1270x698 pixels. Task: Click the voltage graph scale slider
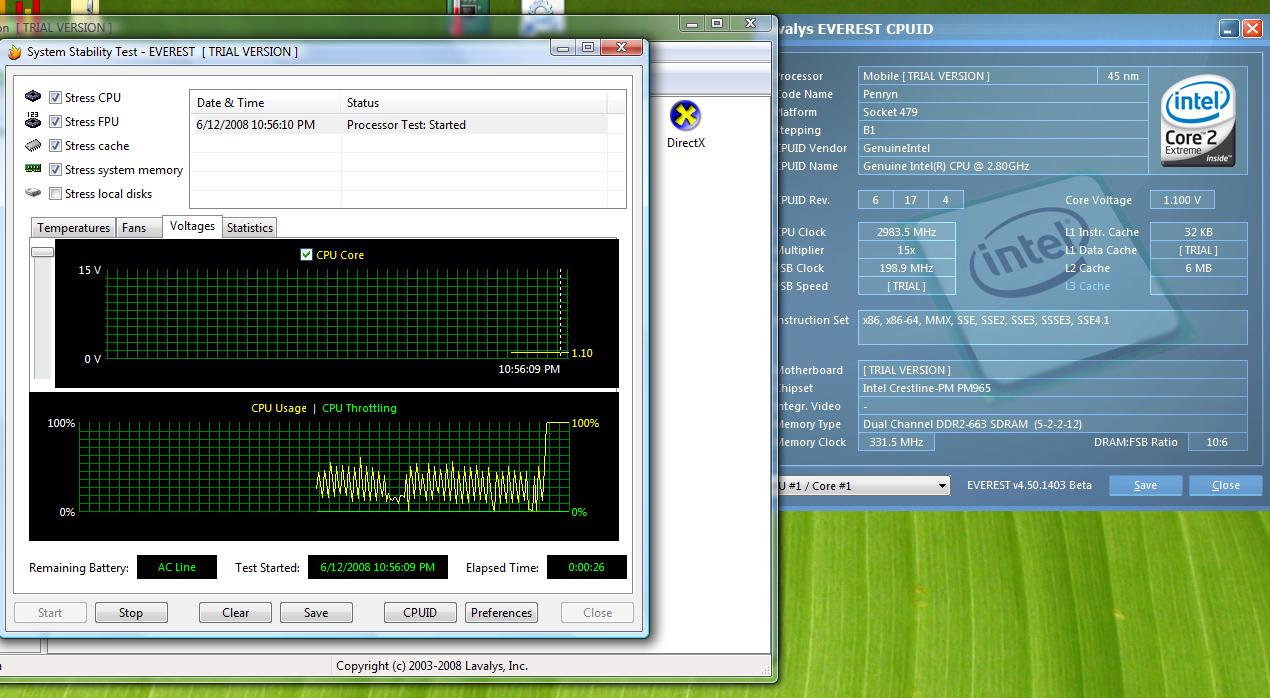tap(42, 252)
